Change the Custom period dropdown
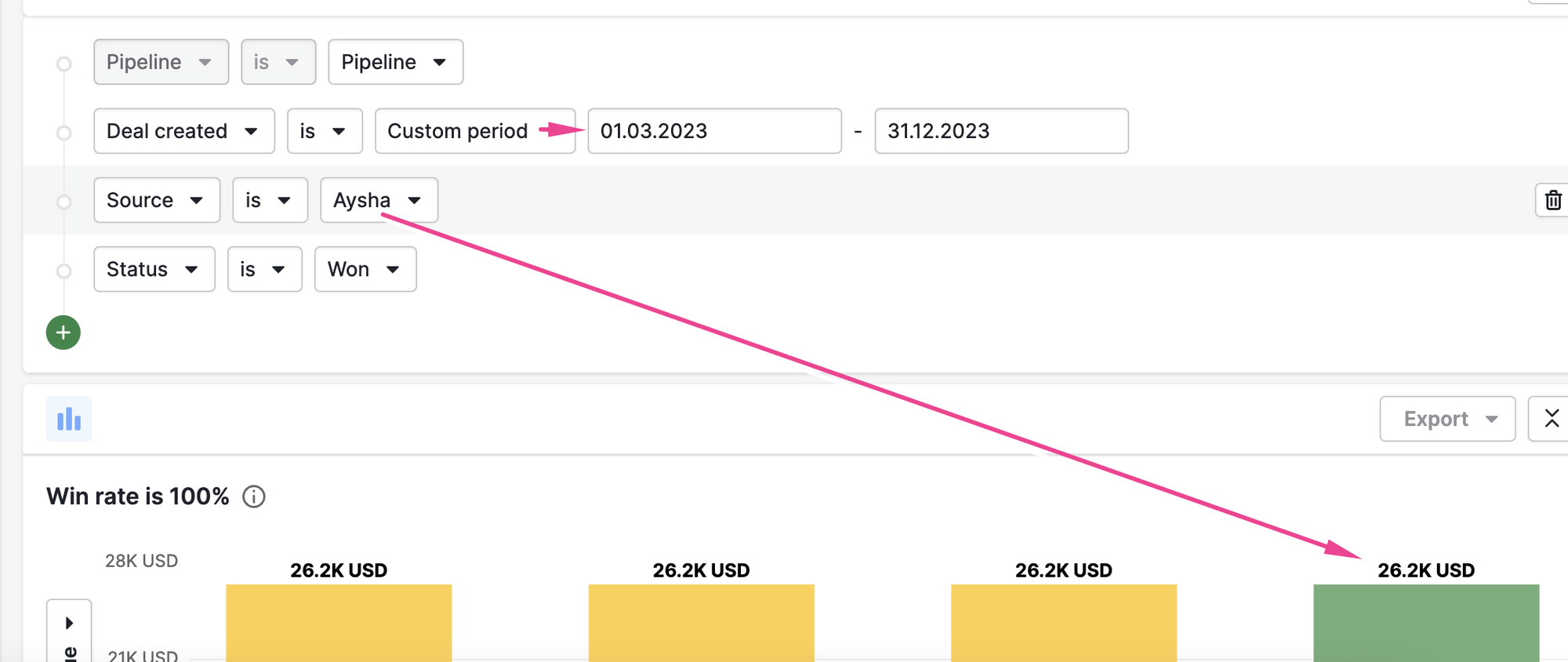 [475, 131]
